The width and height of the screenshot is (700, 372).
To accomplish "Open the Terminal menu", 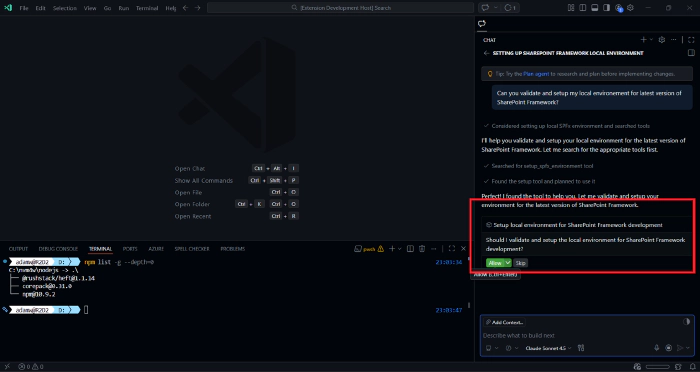I will click(147, 8).
